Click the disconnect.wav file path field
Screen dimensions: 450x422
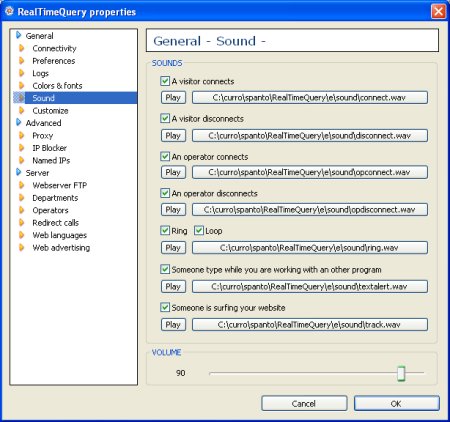(310, 136)
